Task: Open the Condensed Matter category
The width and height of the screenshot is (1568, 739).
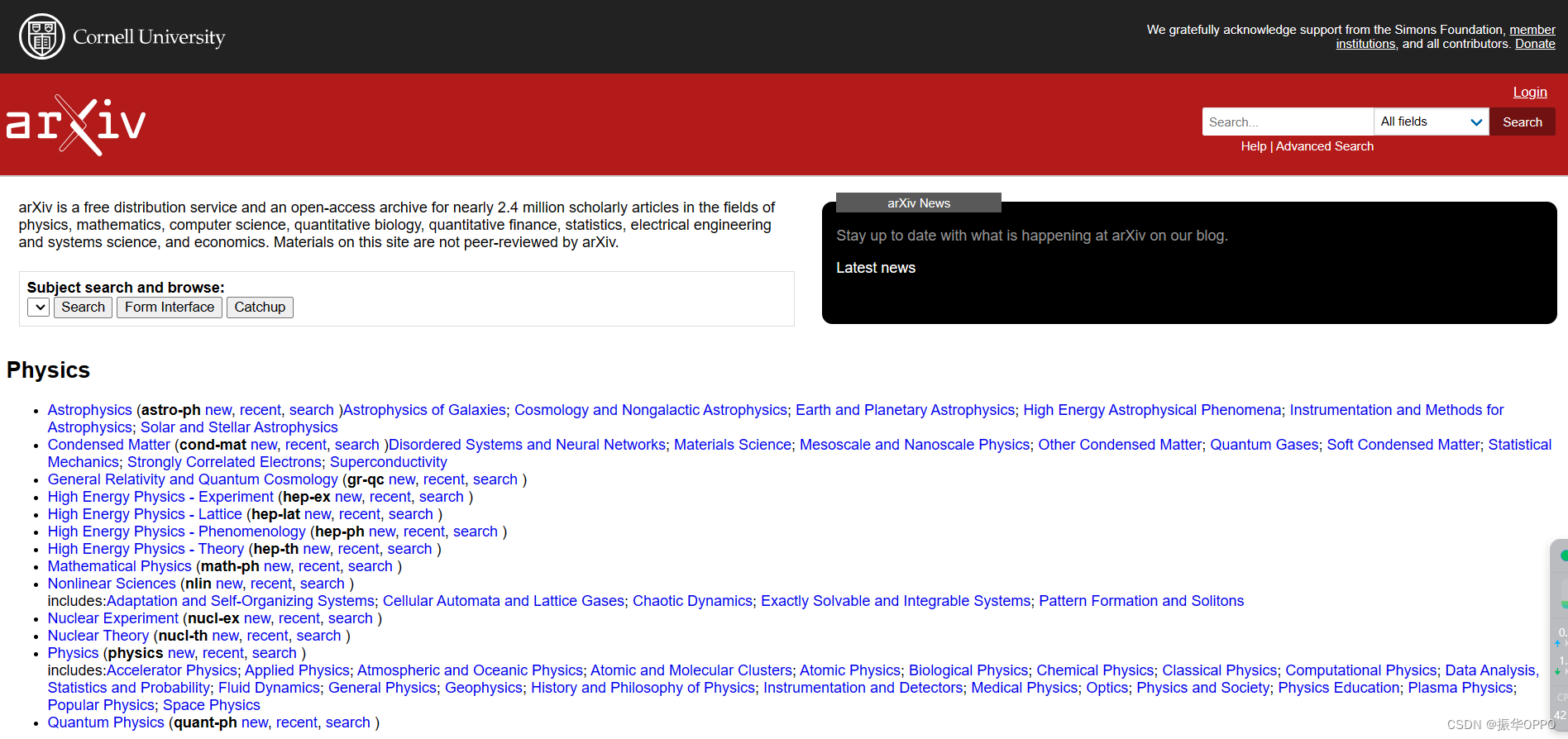Action: (x=108, y=445)
